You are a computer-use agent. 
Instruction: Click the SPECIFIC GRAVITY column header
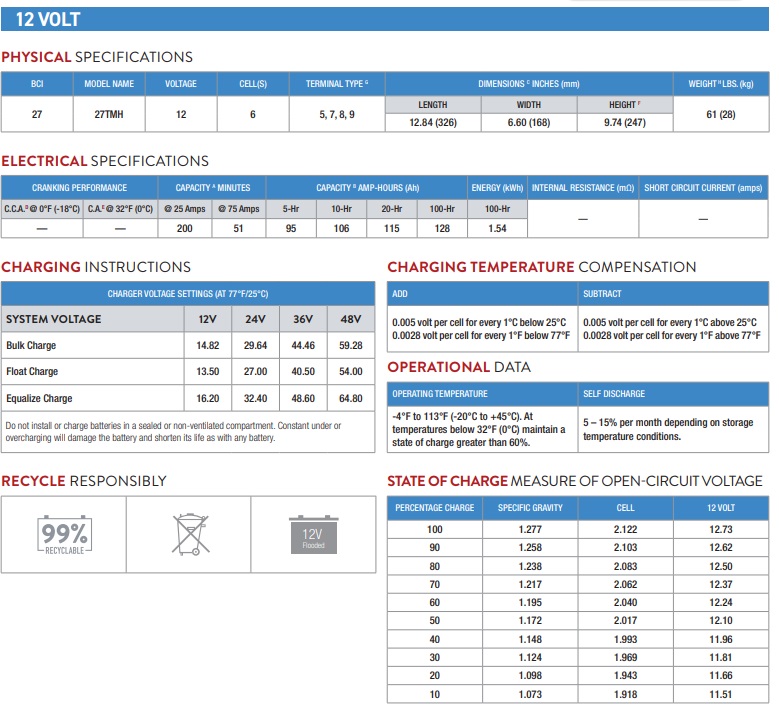[530, 508]
